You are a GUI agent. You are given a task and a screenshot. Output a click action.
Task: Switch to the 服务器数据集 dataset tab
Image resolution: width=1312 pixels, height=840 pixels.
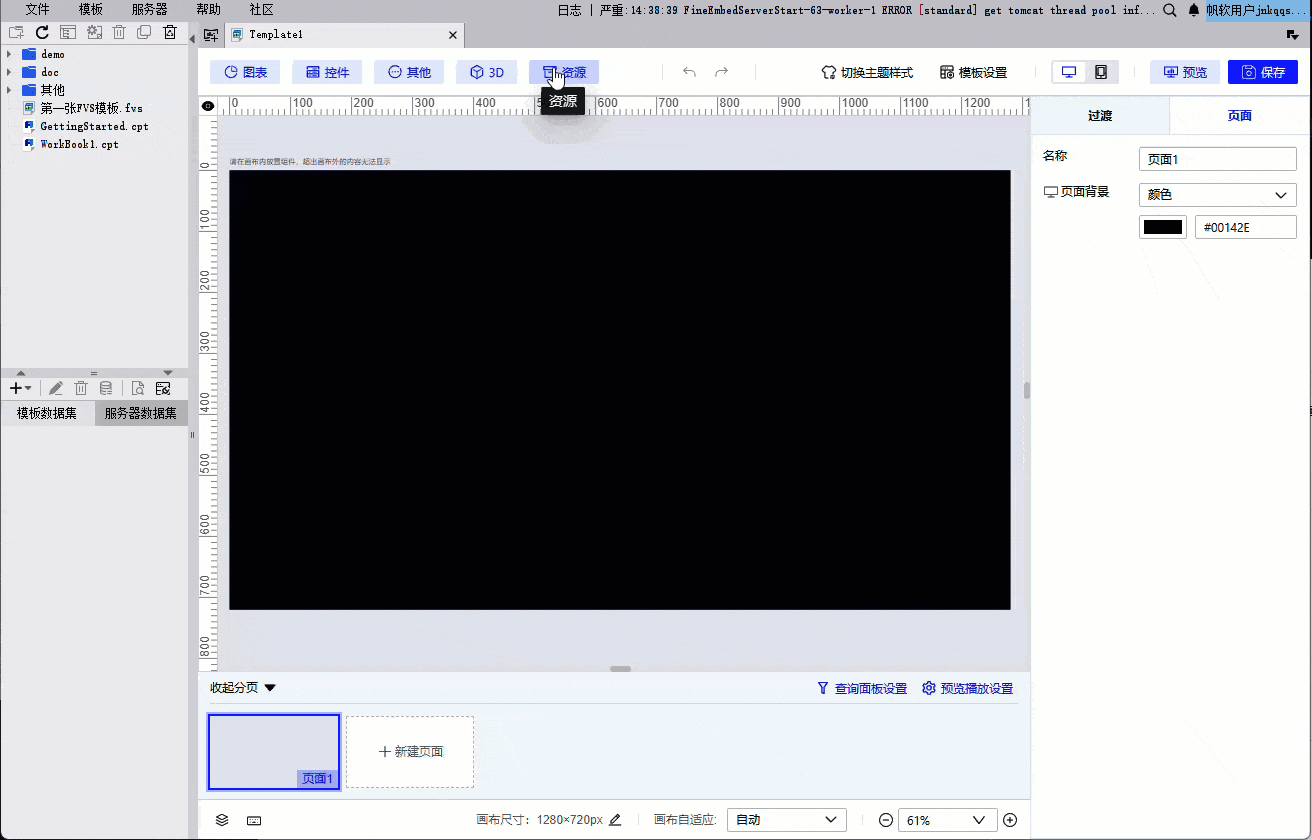tap(140, 412)
